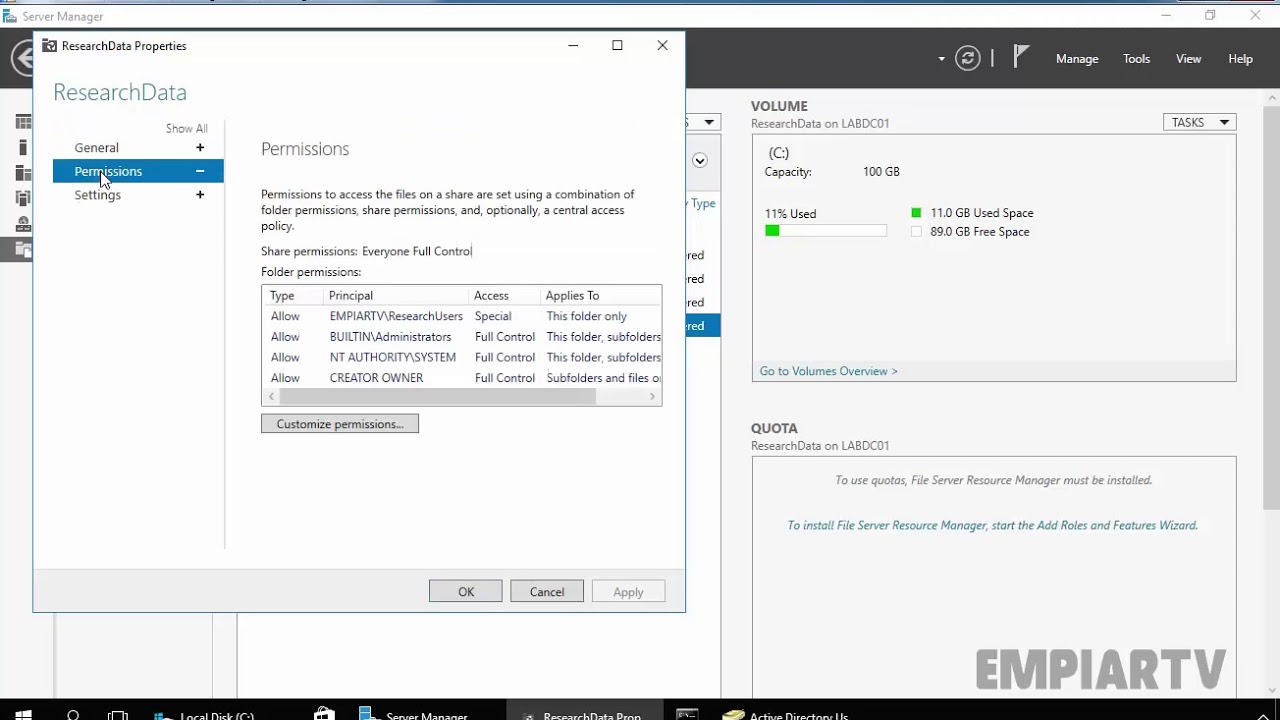Open the partially hidden TASKS dropdown of shares panel
Viewport: 1280px width, 720px height.
(x=704, y=122)
